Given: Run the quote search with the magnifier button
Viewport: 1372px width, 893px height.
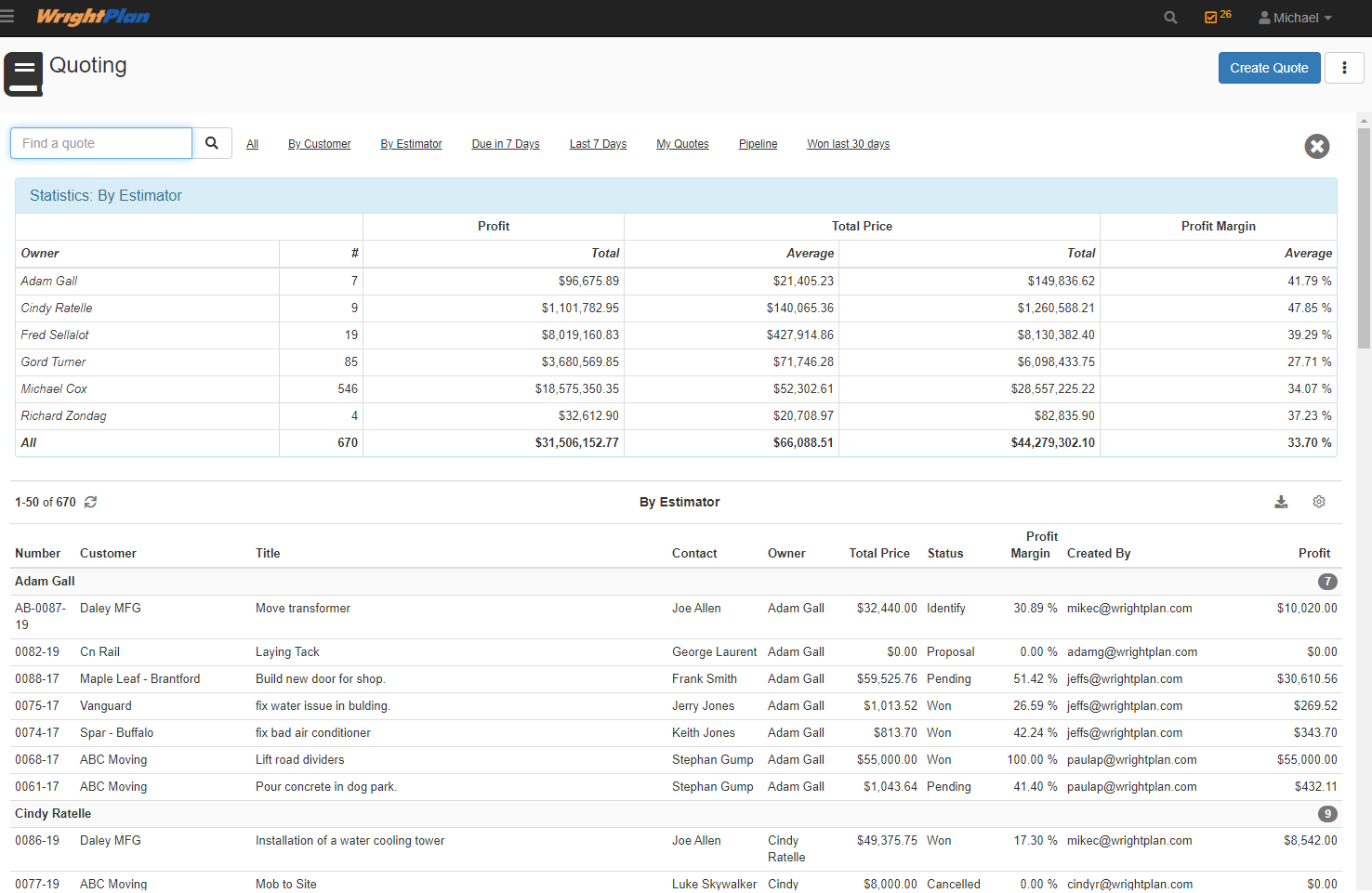Looking at the screenshot, I should click(212, 143).
